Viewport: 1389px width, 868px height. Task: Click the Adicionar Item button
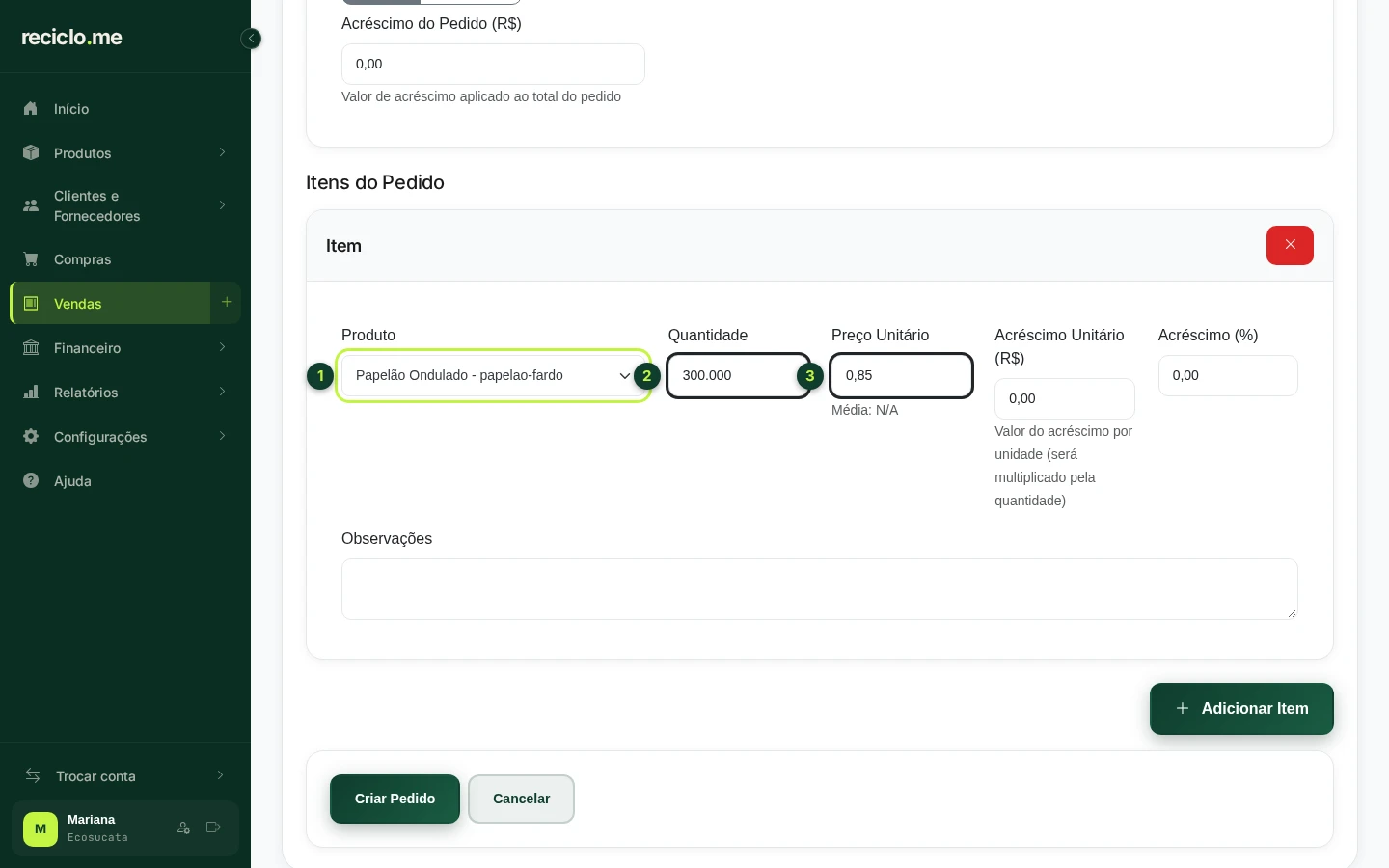[1241, 709]
